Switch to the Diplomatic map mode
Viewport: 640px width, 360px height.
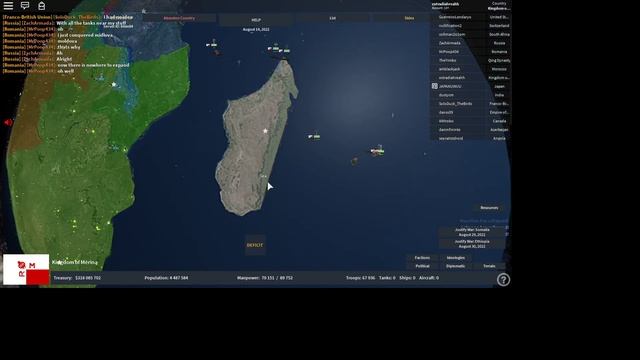coord(456,266)
